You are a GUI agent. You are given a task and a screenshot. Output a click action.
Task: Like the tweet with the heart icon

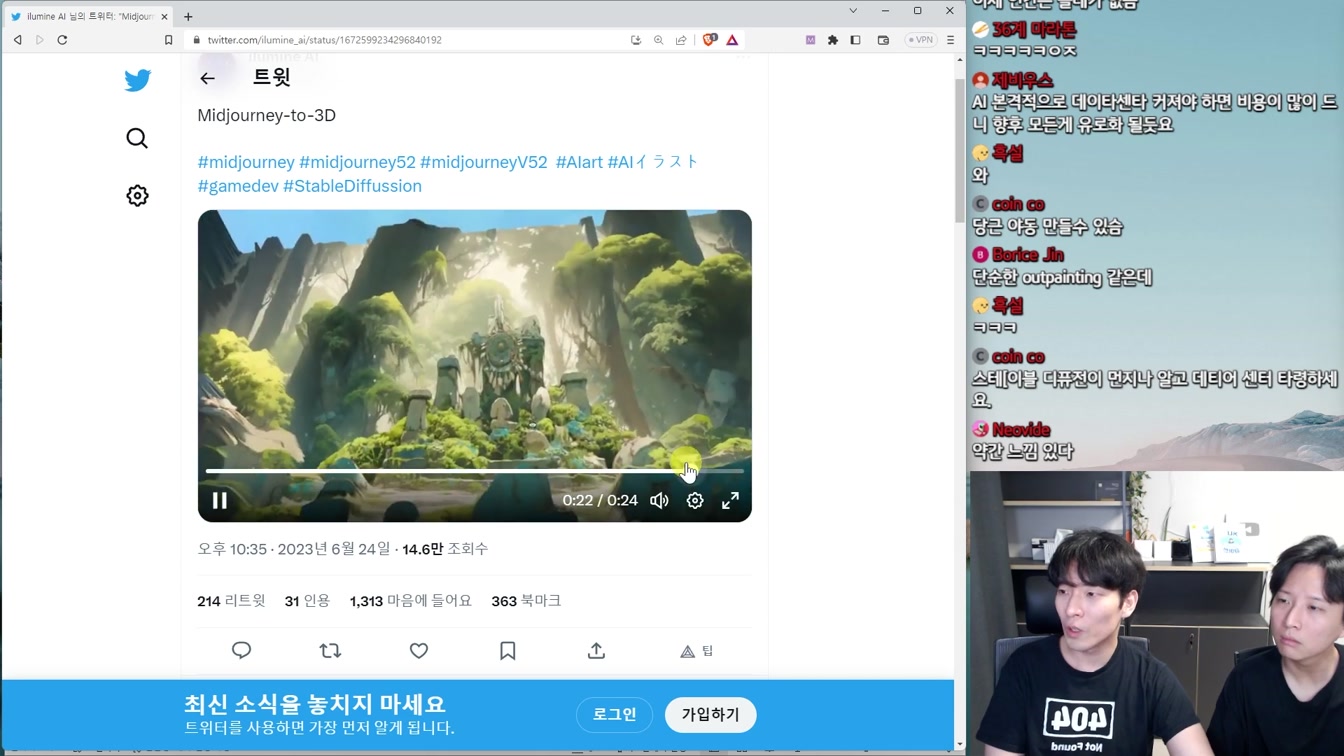(419, 651)
